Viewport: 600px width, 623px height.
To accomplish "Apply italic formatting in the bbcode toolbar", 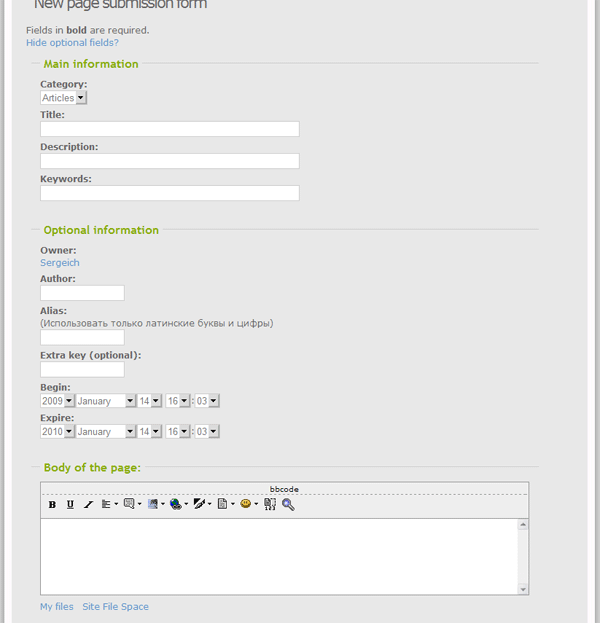I will (x=88, y=505).
